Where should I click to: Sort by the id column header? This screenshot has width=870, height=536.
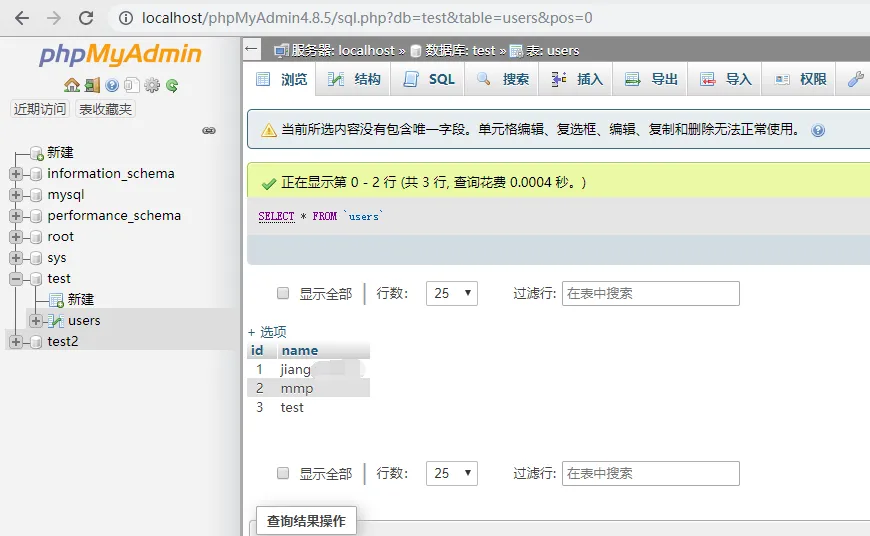point(257,351)
